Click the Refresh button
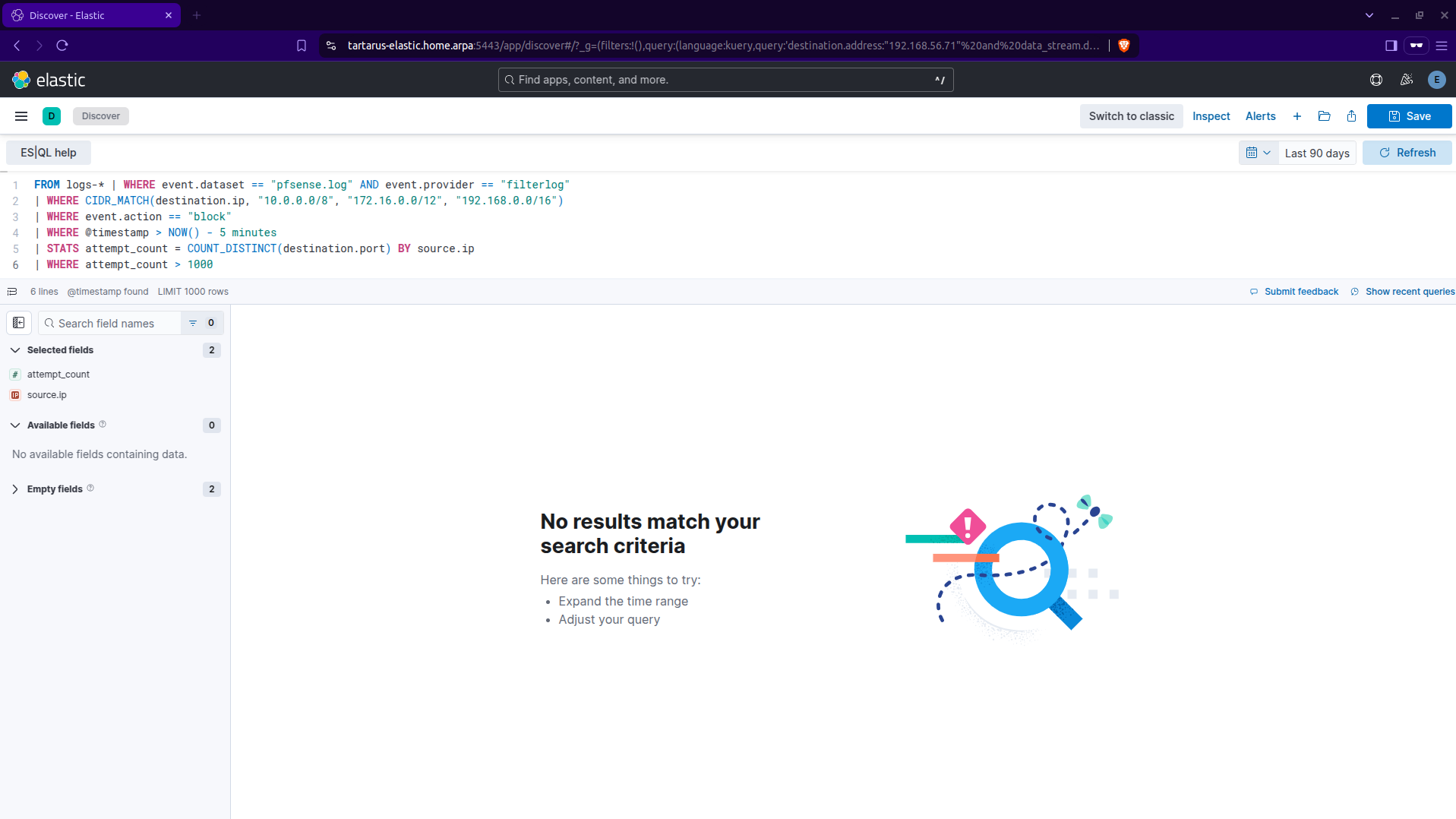Image resolution: width=1456 pixels, height=819 pixels. [1407, 153]
